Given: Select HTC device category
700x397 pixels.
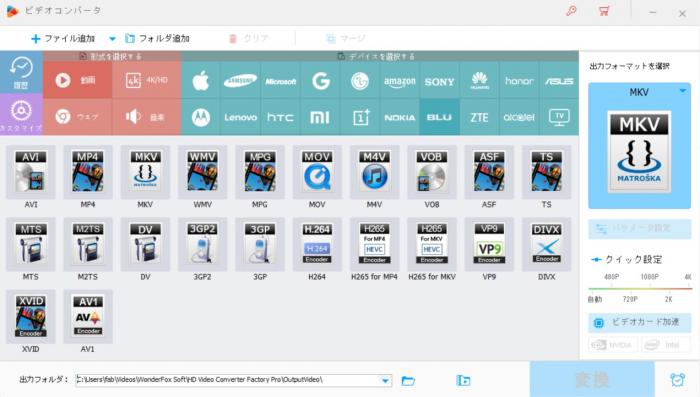Looking at the screenshot, I should (x=280, y=117).
